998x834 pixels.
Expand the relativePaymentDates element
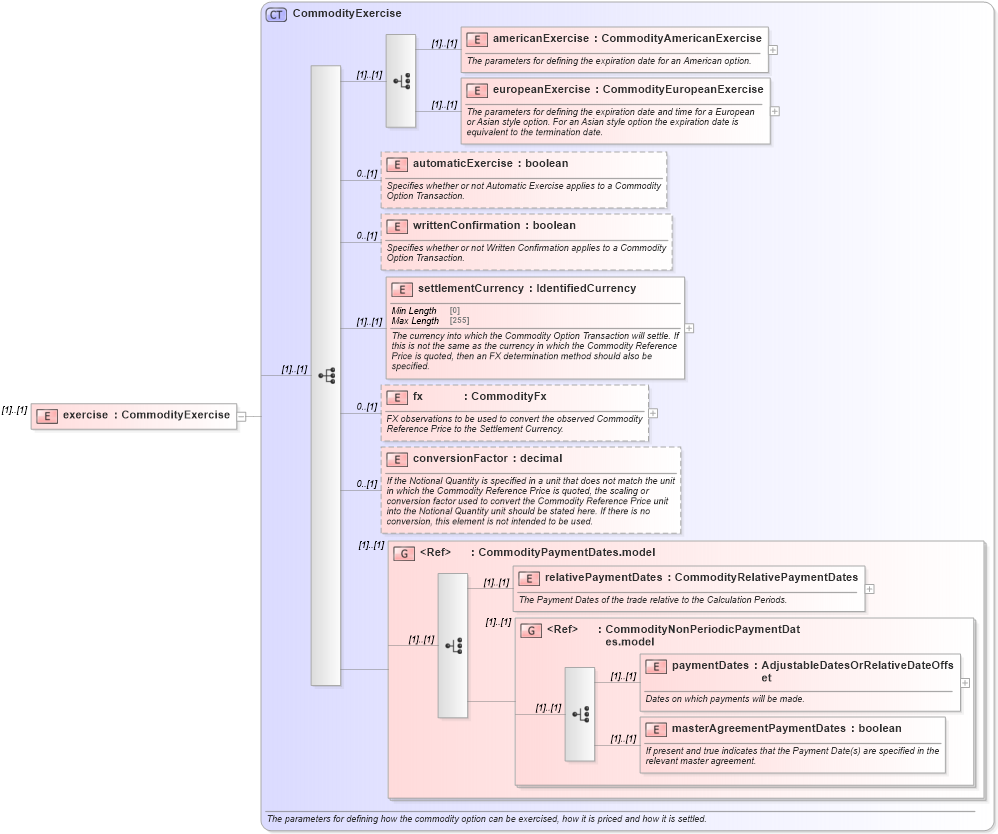pyautogui.click(x=868, y=590)
